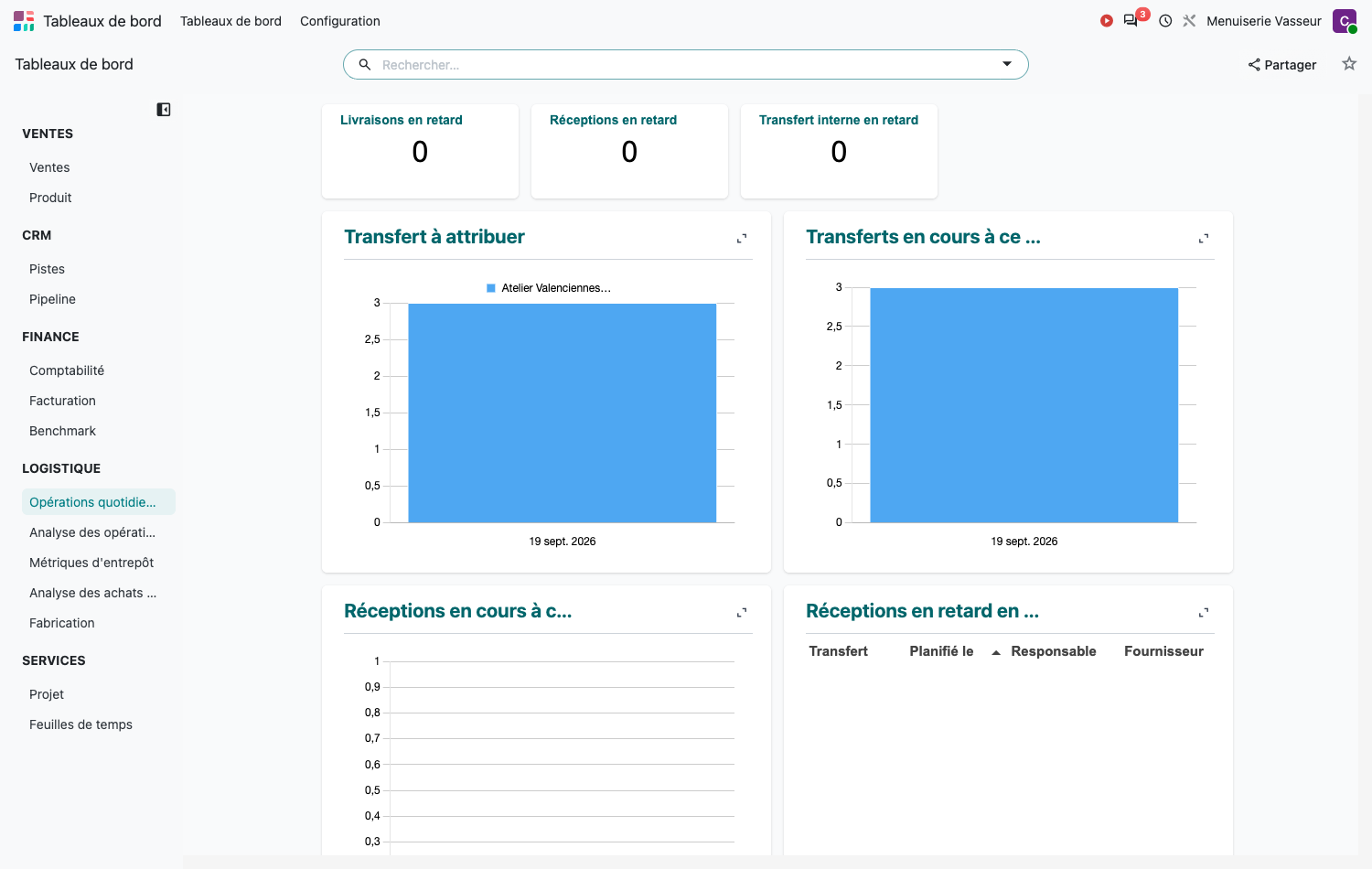The width and height of the screenshot is (1372, 869).
Task: Click the red screen recording icon
Action: [x=1107, y=21]
